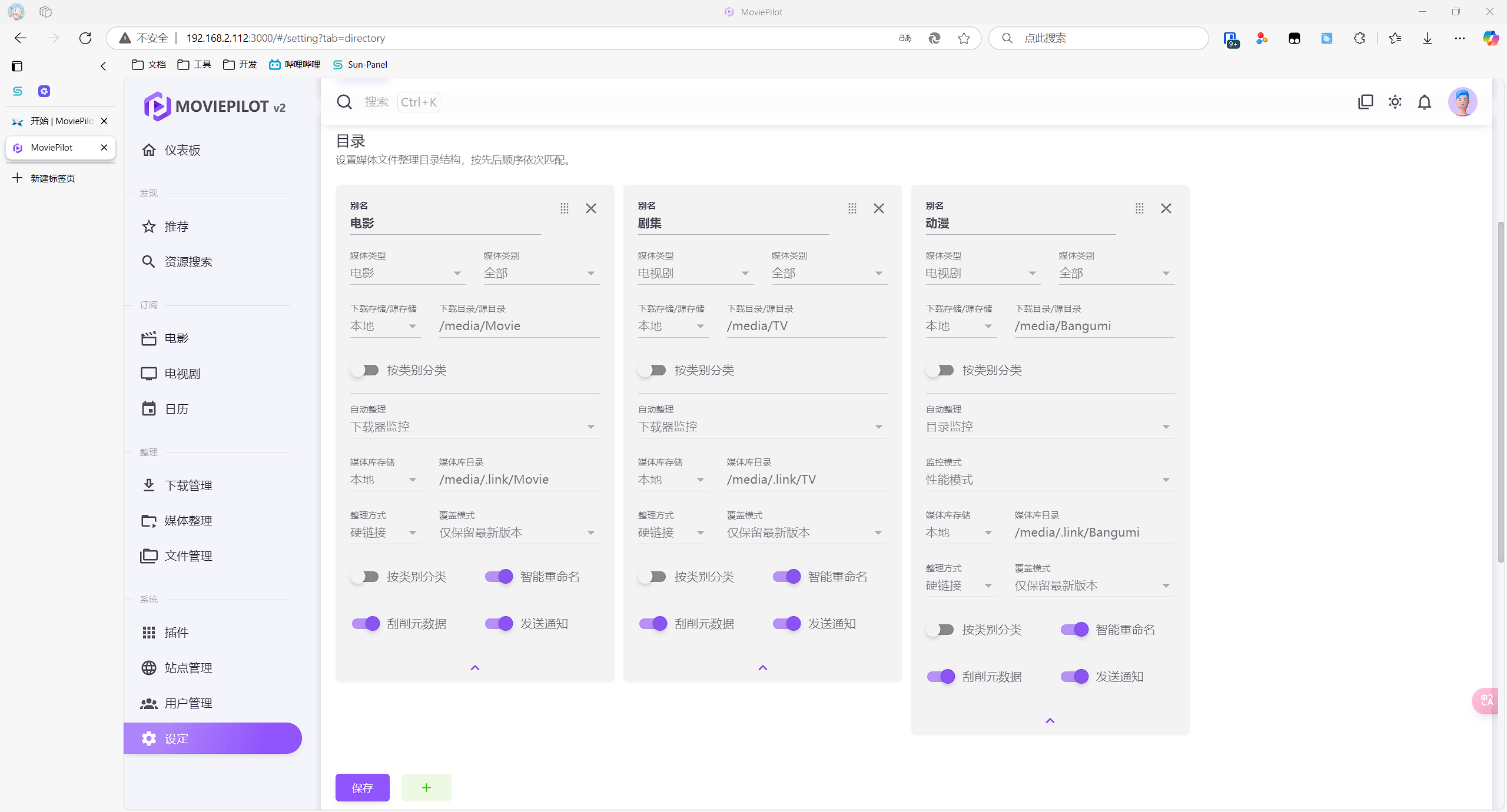Image resolution: width=1507 pixels, height=812 pixels.
Task: Add a directory with green plus button
Action: [x=426, y=788]
